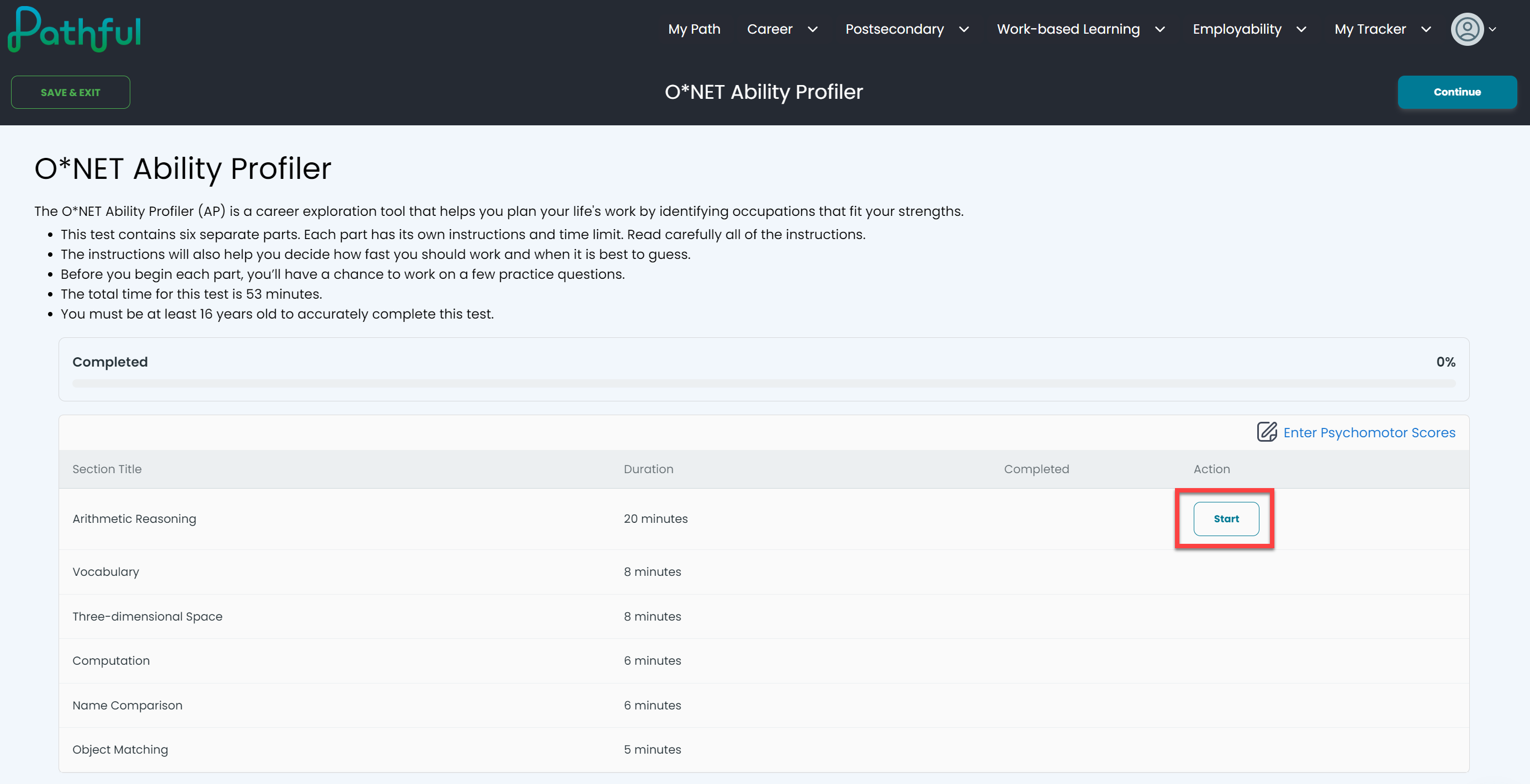Click the 6 minutes duration for Name Comparison

pos(652,705)
